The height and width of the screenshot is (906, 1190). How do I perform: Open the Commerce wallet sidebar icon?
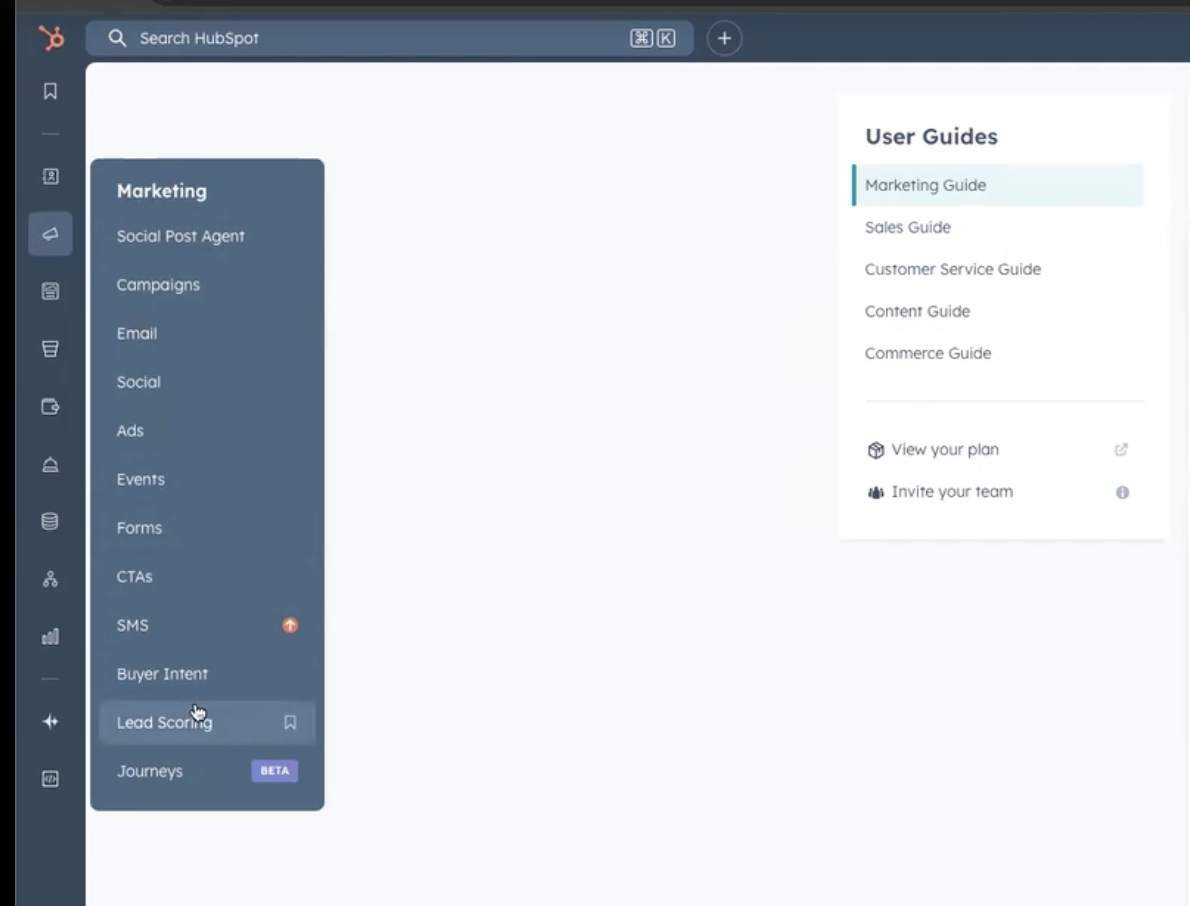pyautogui.click(x=50, y=407)
